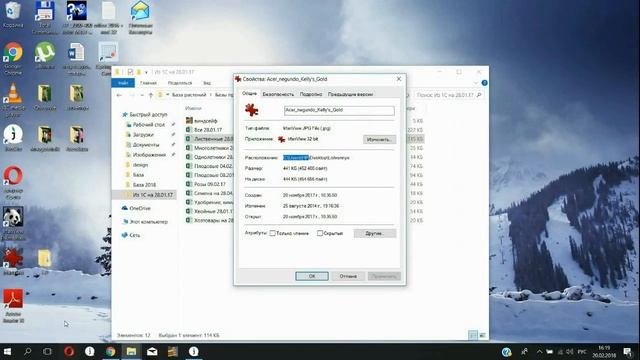Open the Quick Access Toolbar dropdown arrow
Screen dimensions: 640x360
pos(146,72)
